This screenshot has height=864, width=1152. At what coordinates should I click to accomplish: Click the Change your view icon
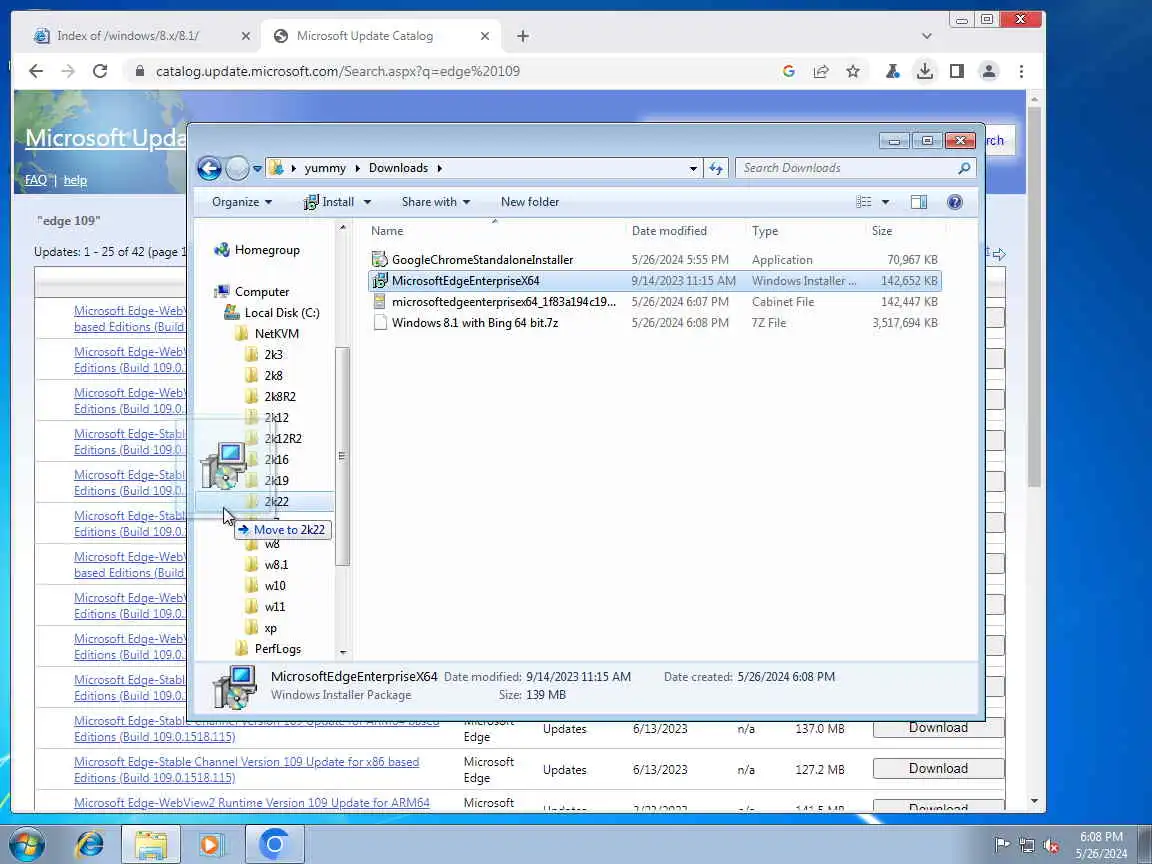click(x=864, y=202)
